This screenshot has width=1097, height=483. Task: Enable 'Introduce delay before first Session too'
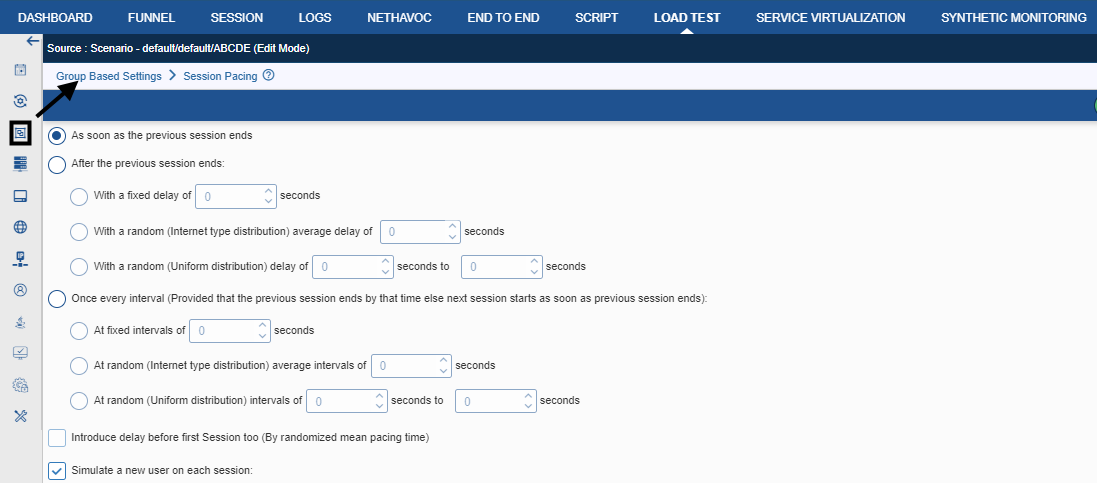tap(57, 438)
